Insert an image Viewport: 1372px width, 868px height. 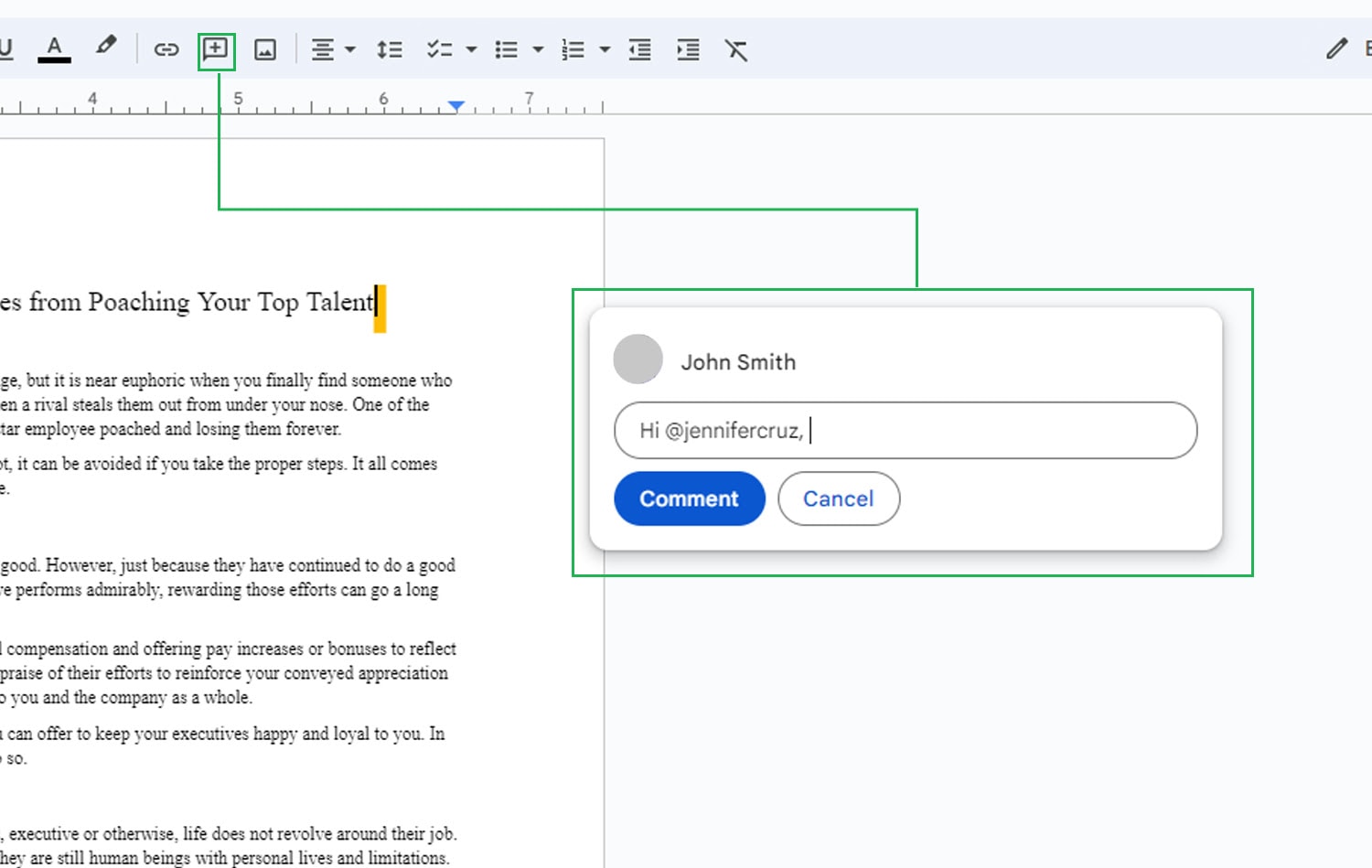pyautogui.click(x=263, y=49)
